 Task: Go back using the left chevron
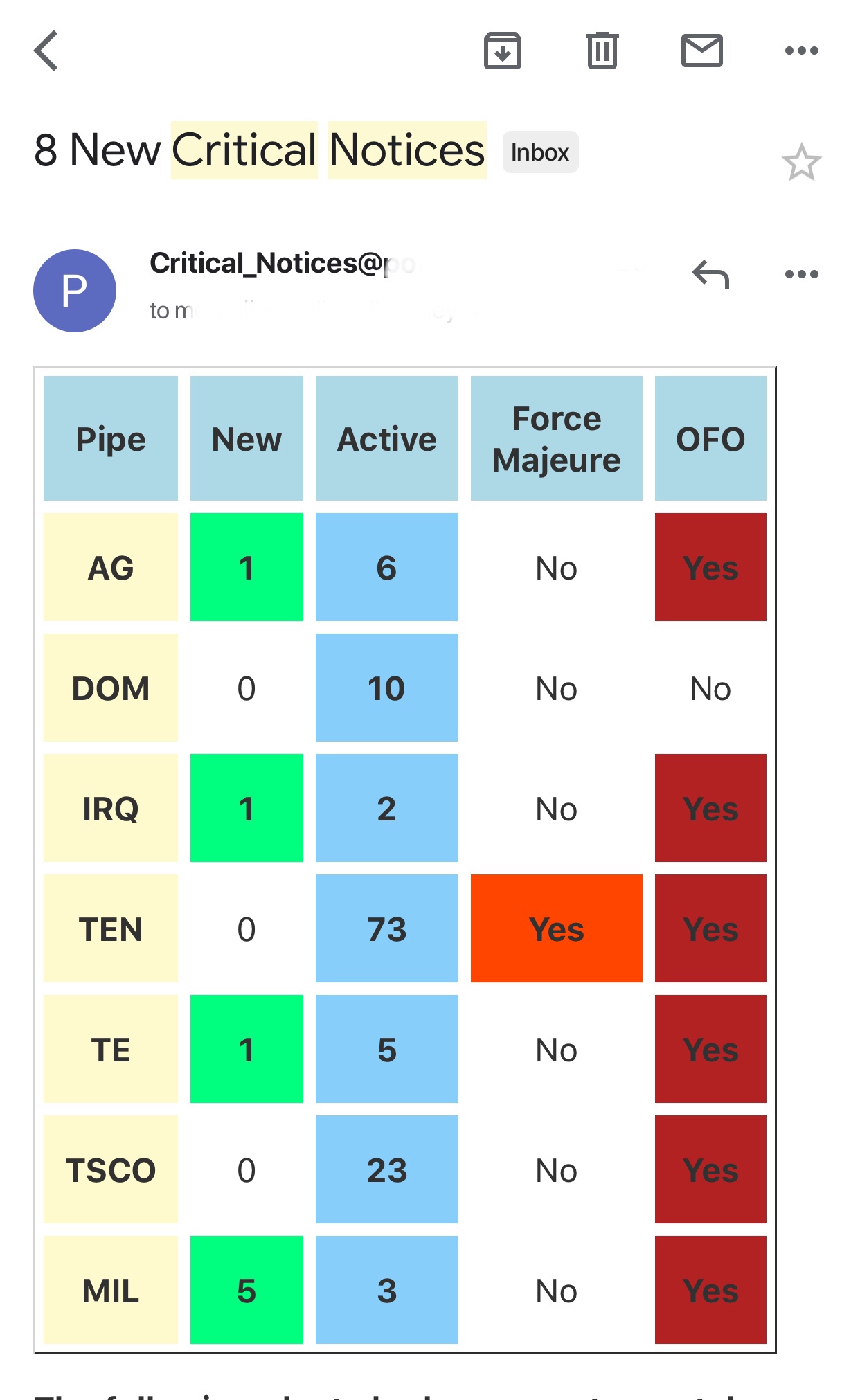[x=46, y=51]
